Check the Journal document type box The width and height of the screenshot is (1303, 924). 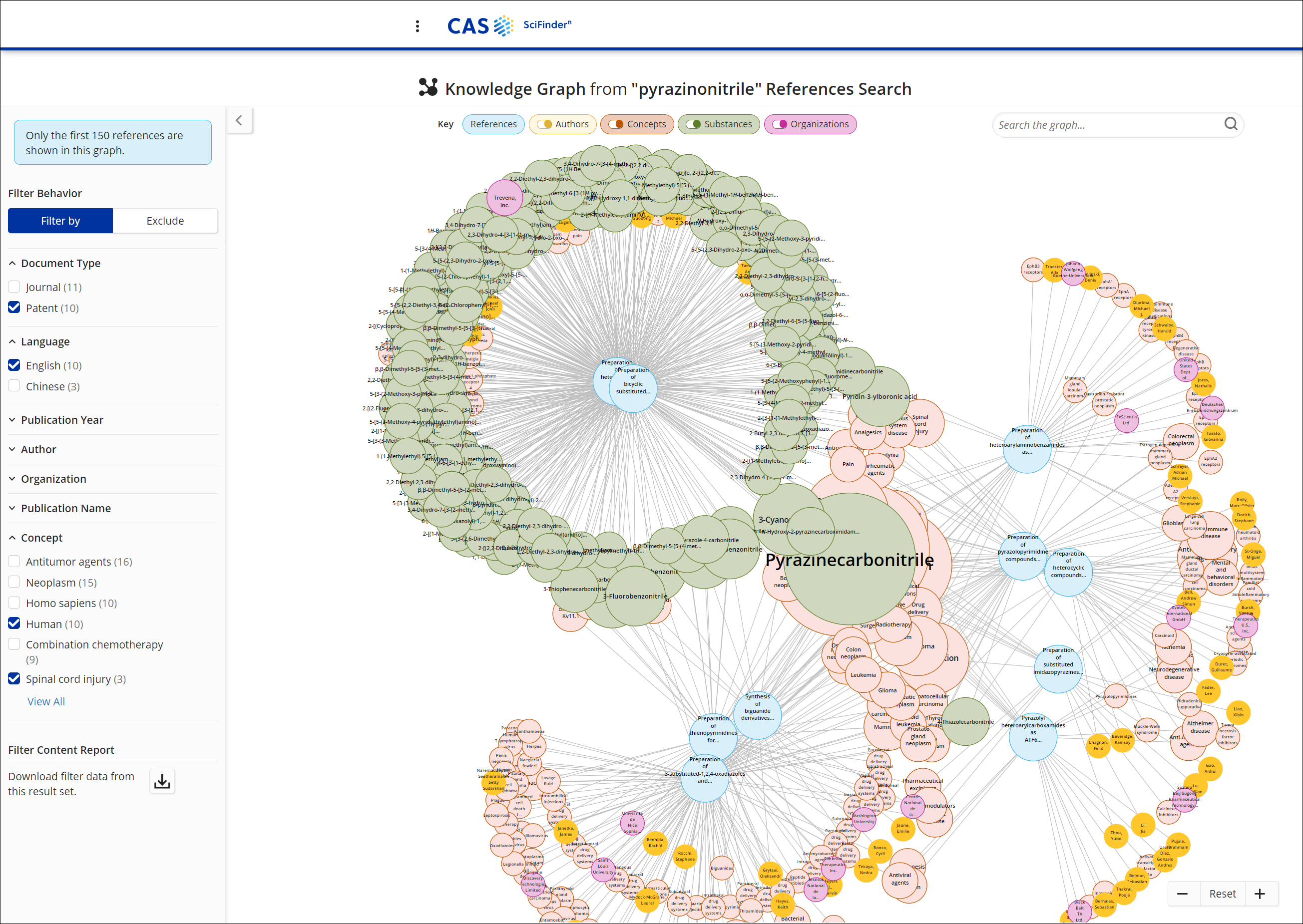click(x=15, y=287)
